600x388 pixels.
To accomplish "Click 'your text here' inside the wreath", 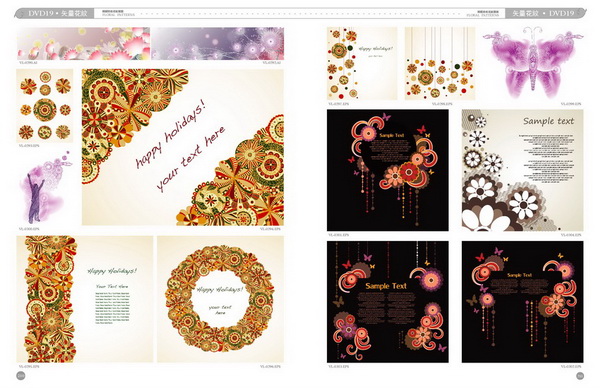I will 220,310.
